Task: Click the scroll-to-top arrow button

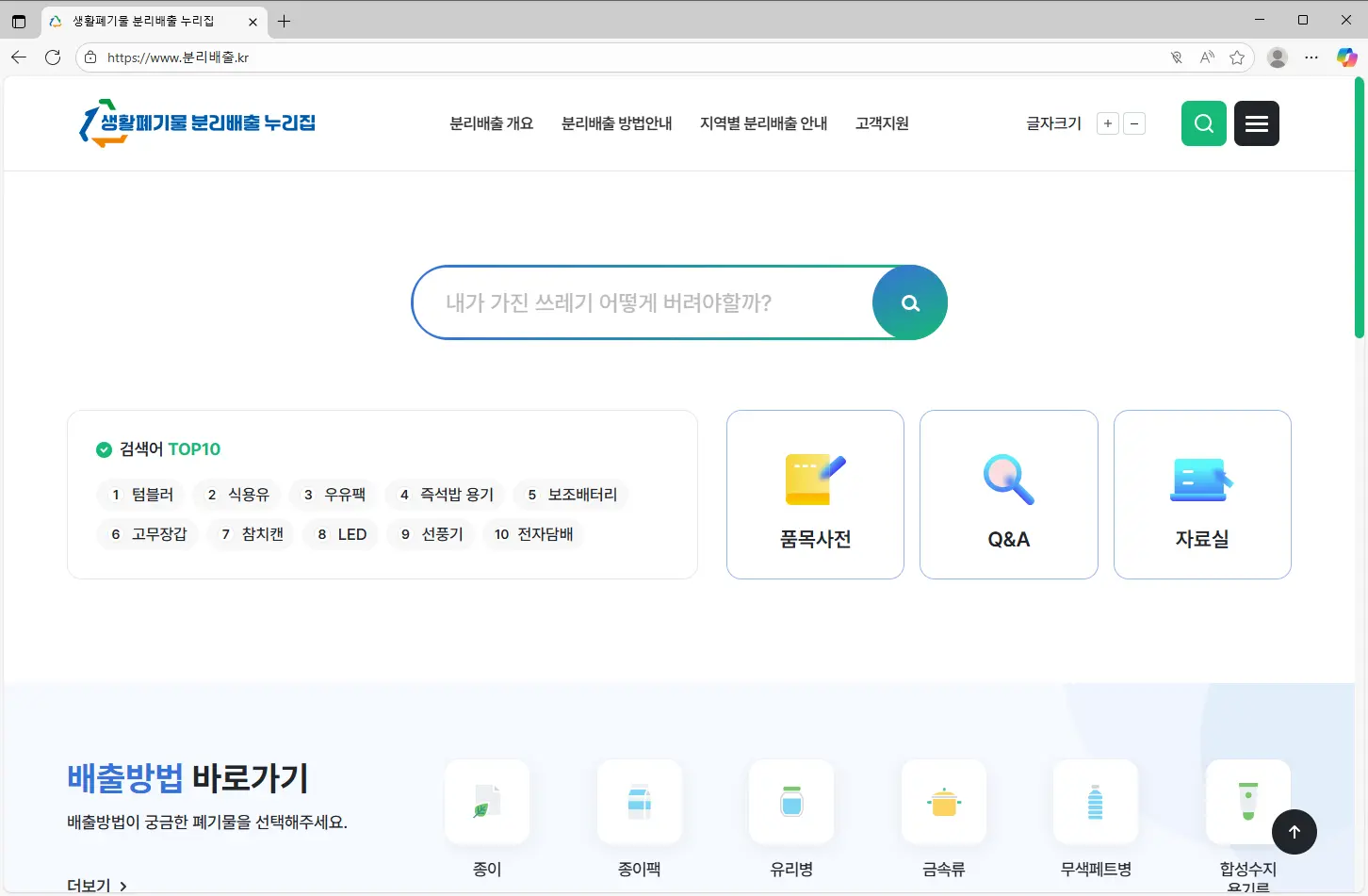Action: pyautogui.click(x=1295, y=832)
